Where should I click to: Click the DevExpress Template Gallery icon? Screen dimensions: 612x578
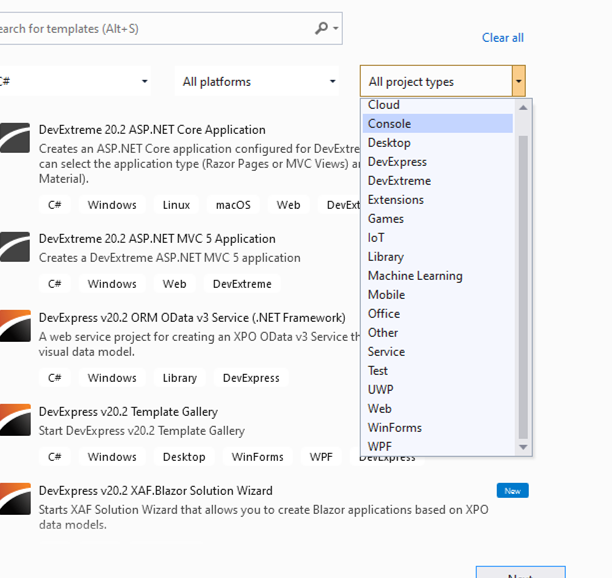(15, 420)
